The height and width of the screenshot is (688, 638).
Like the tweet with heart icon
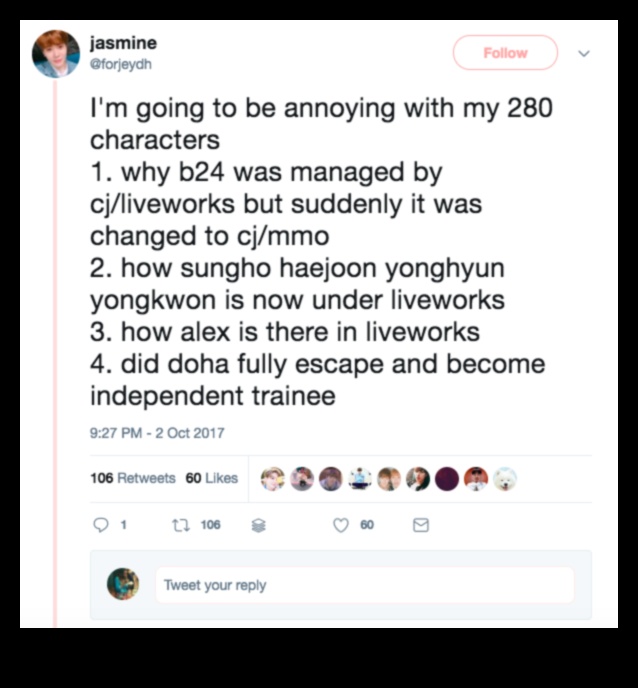[341, 525]
